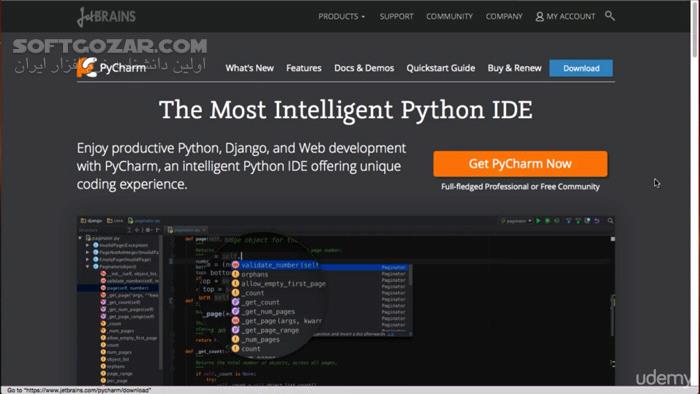
Task: Open the SUPPORT menu item
Action: point(396,17)
